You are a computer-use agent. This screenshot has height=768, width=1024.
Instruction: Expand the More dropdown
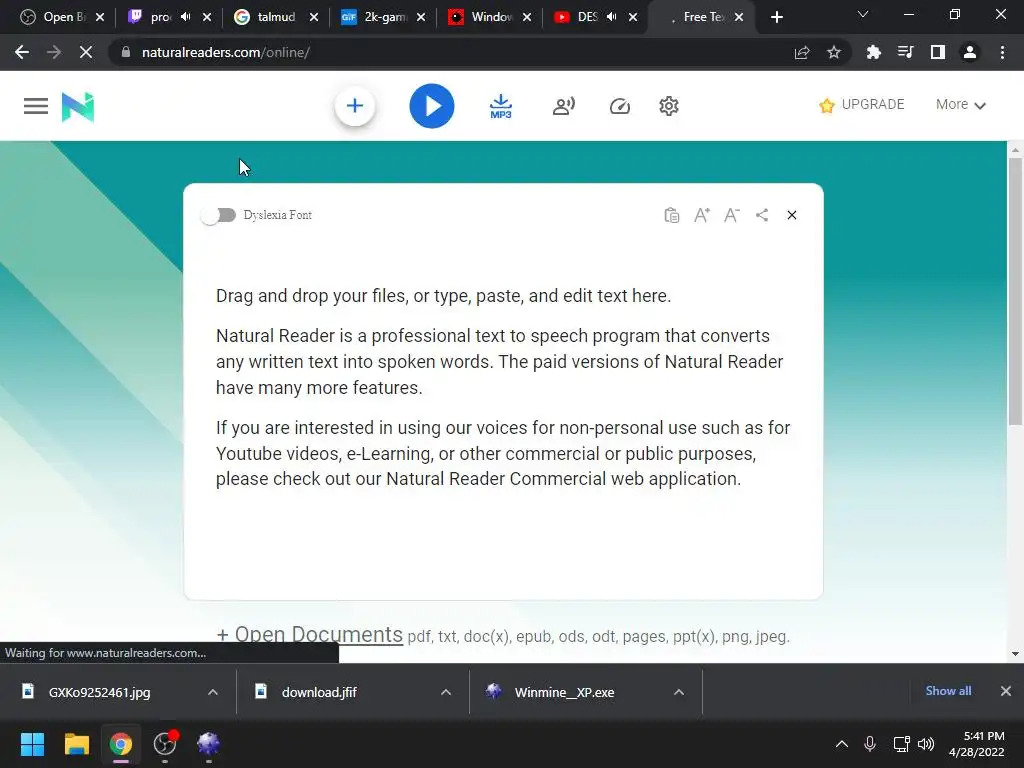[961, 105]
